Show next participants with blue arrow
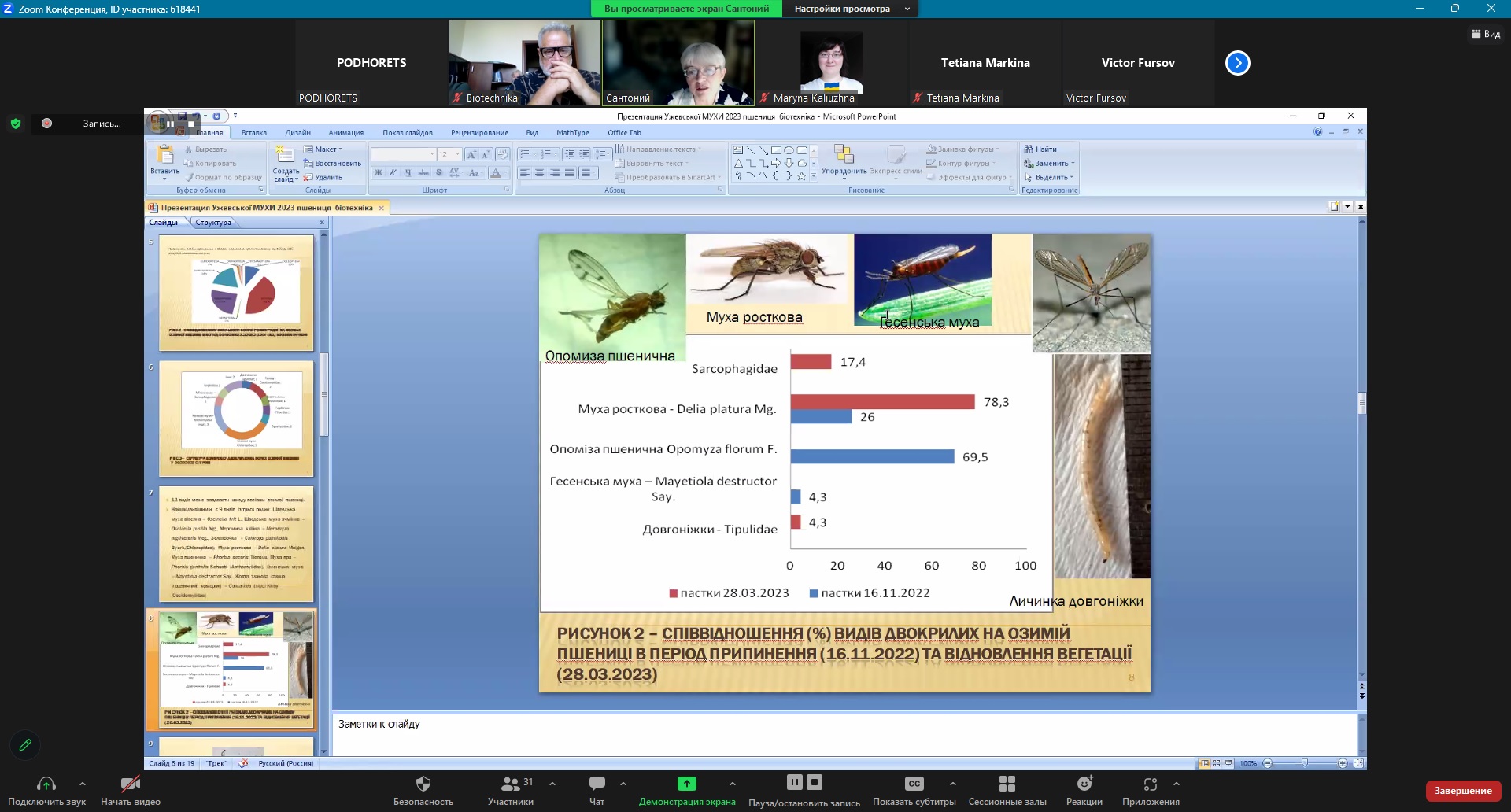This screenshot has width=1511, height=812. click(1238, 63)
